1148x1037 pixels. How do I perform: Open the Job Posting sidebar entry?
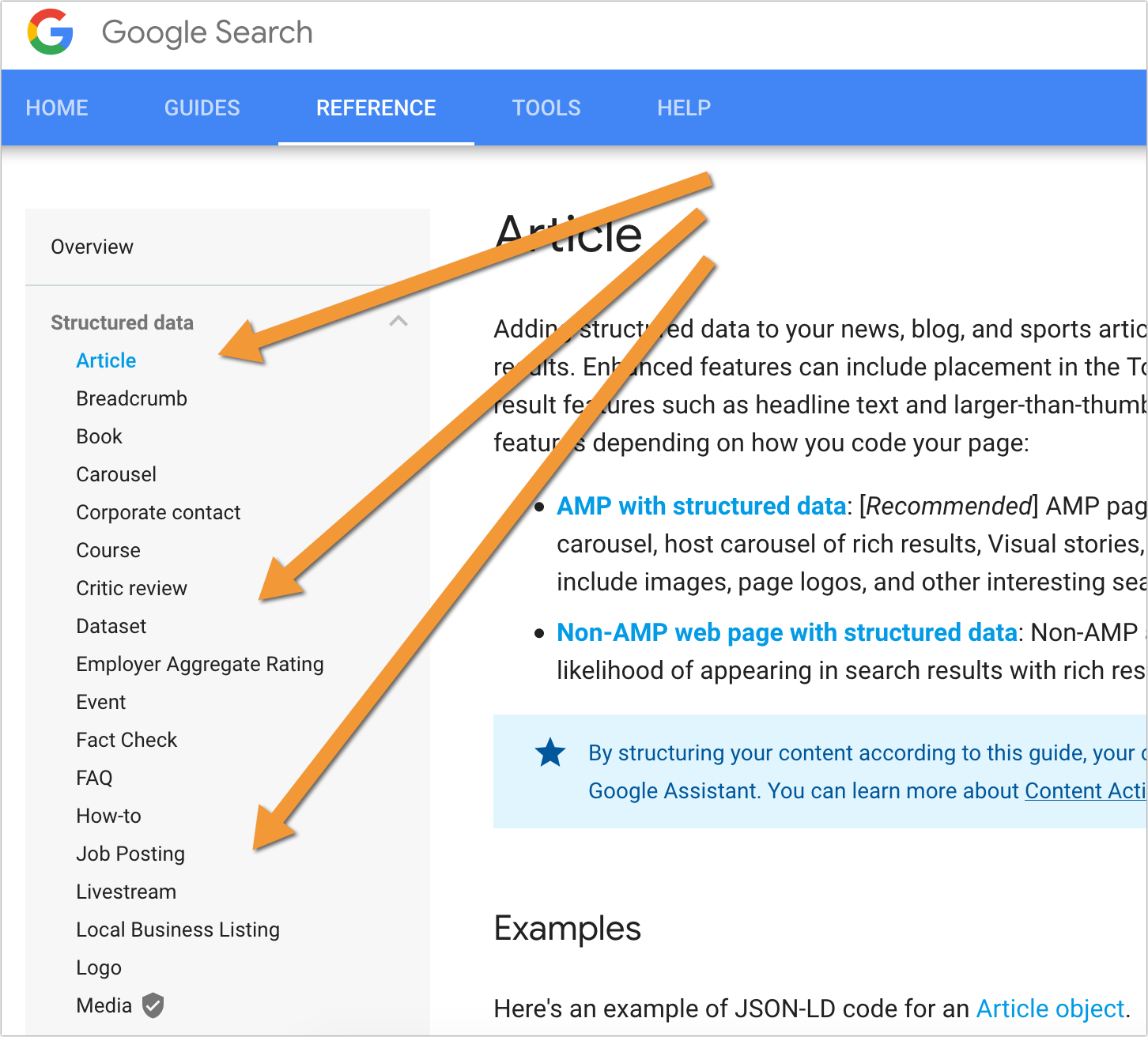(x=130, y=854)
